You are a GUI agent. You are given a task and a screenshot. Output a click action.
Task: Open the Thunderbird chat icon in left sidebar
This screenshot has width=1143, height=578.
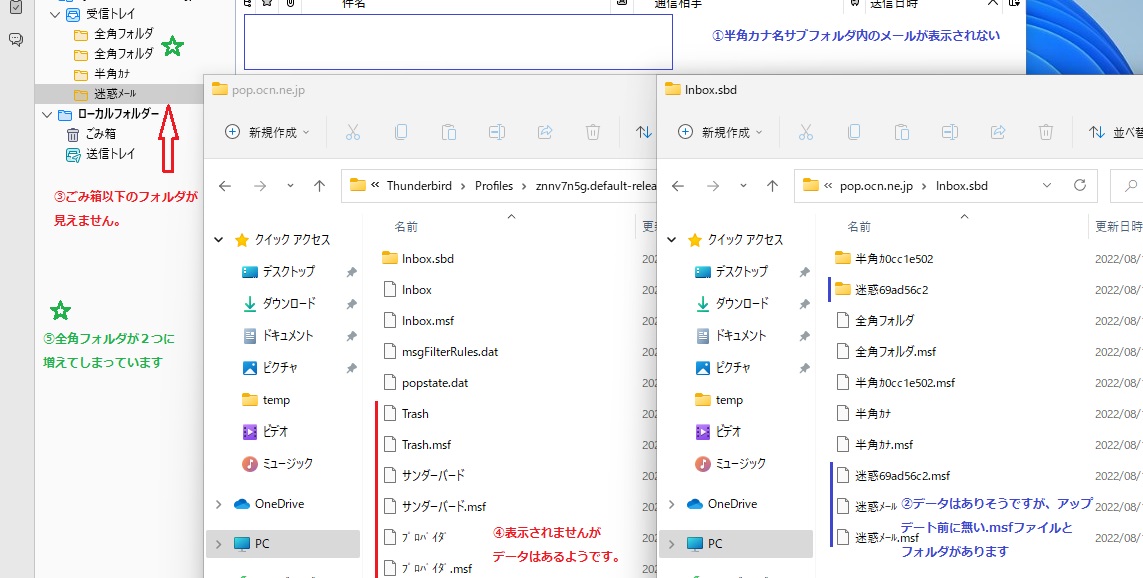15,40
